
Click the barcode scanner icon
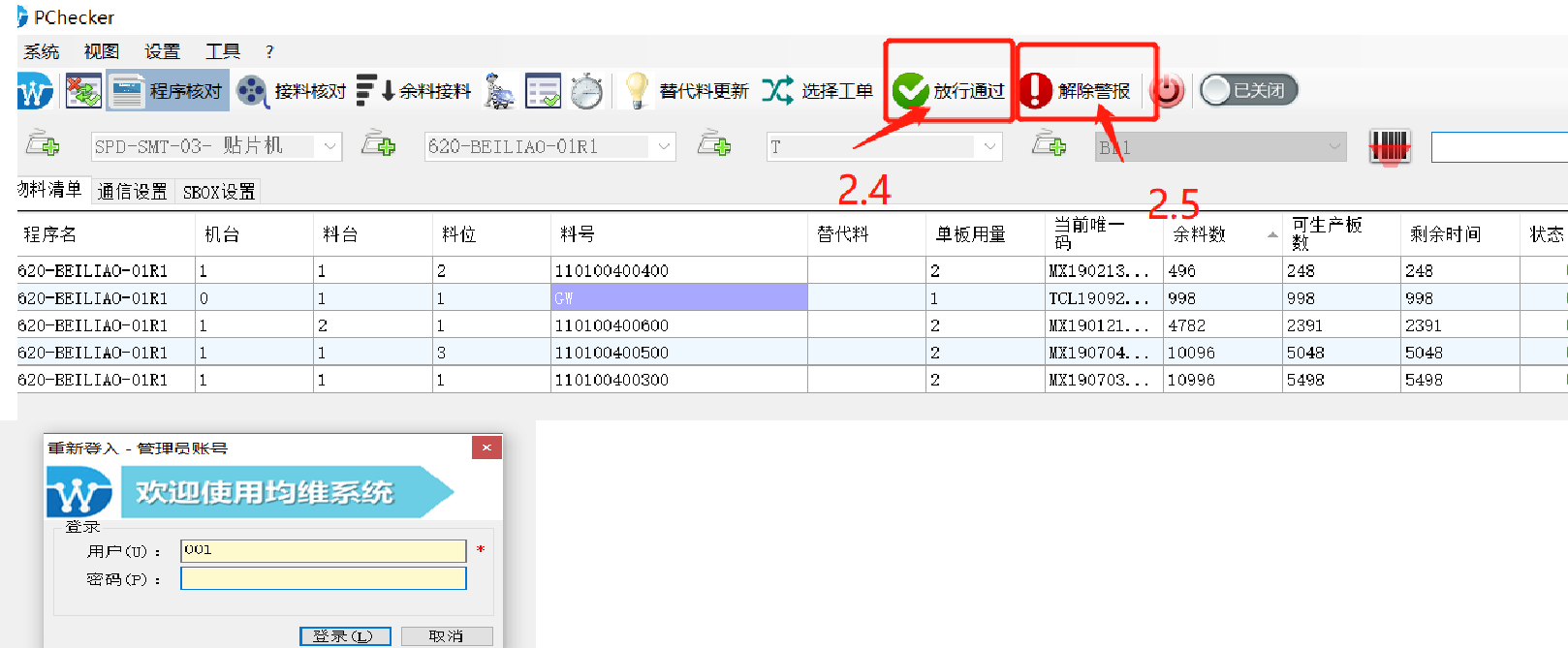(1389, 147)
